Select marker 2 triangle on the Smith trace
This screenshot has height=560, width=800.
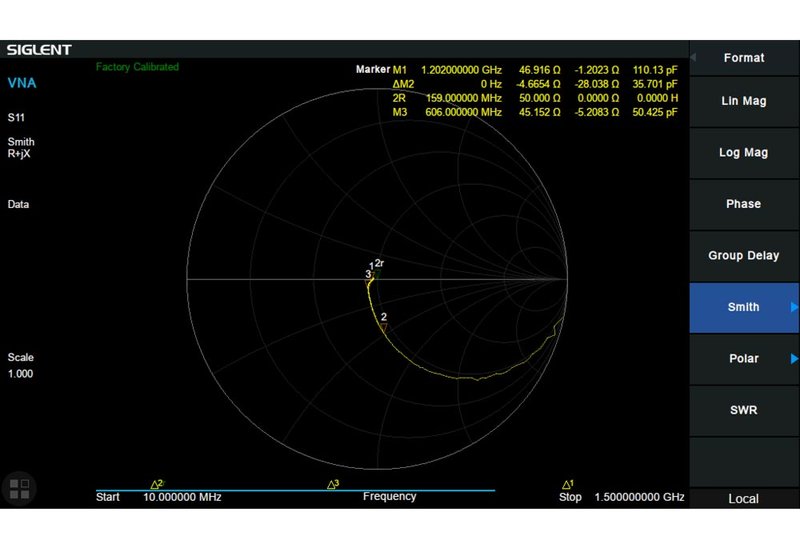point(384,327)
